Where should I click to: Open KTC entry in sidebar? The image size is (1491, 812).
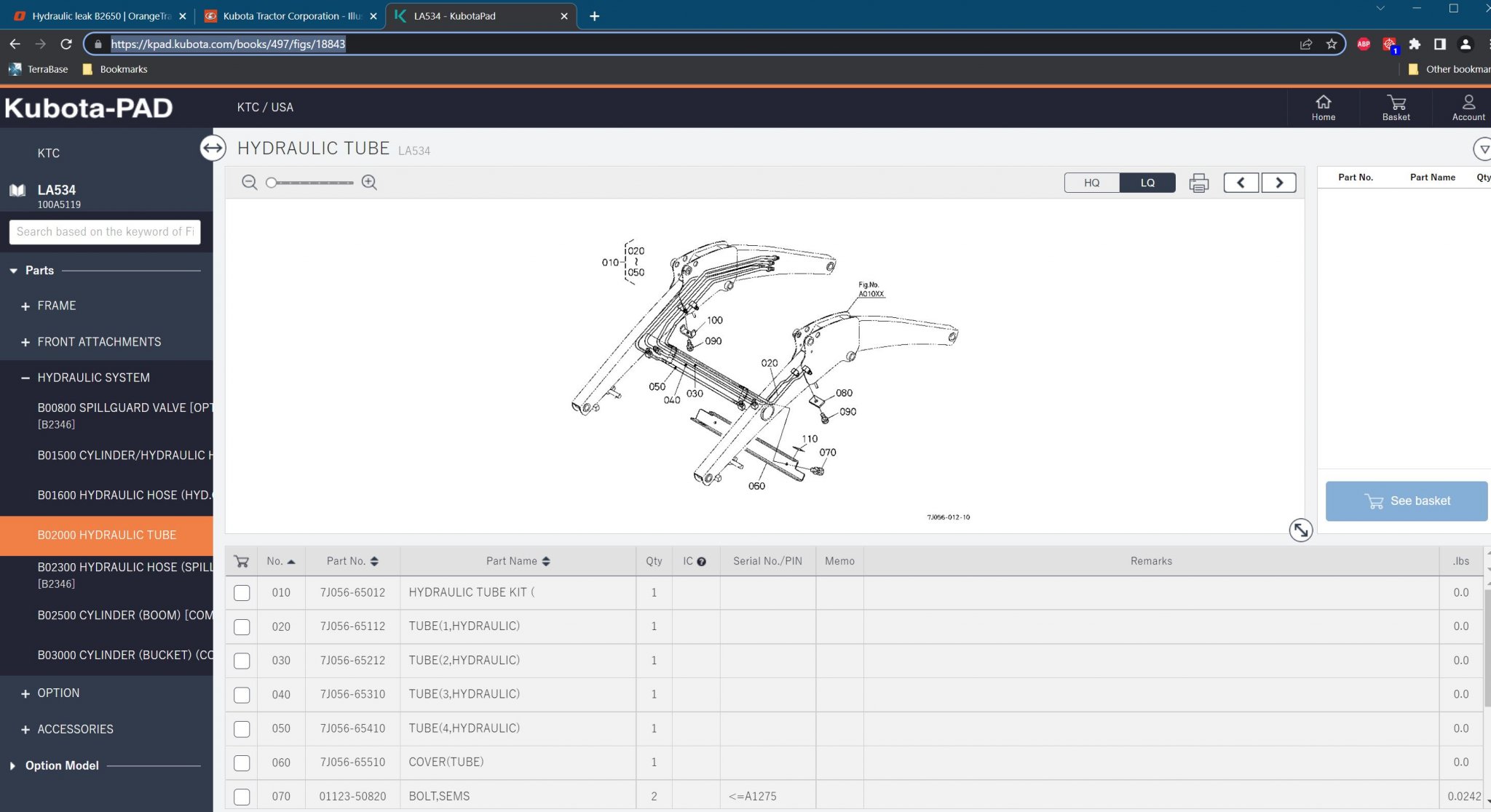pyautogui.click(x=49, y=154)
